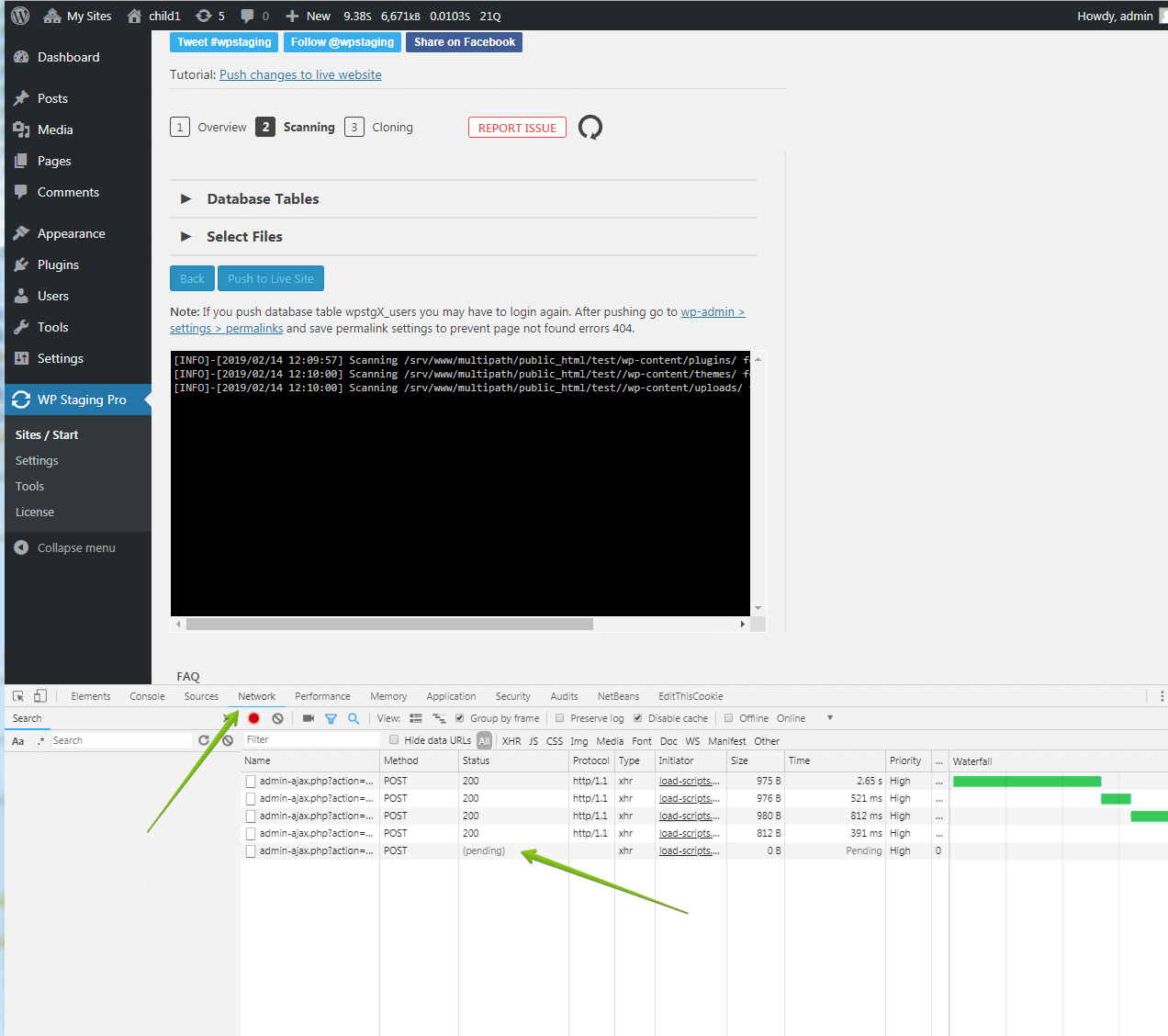Open the Dashboard sidebar icon
Screen dimensions: 1168x1036
tap(21, 57)
